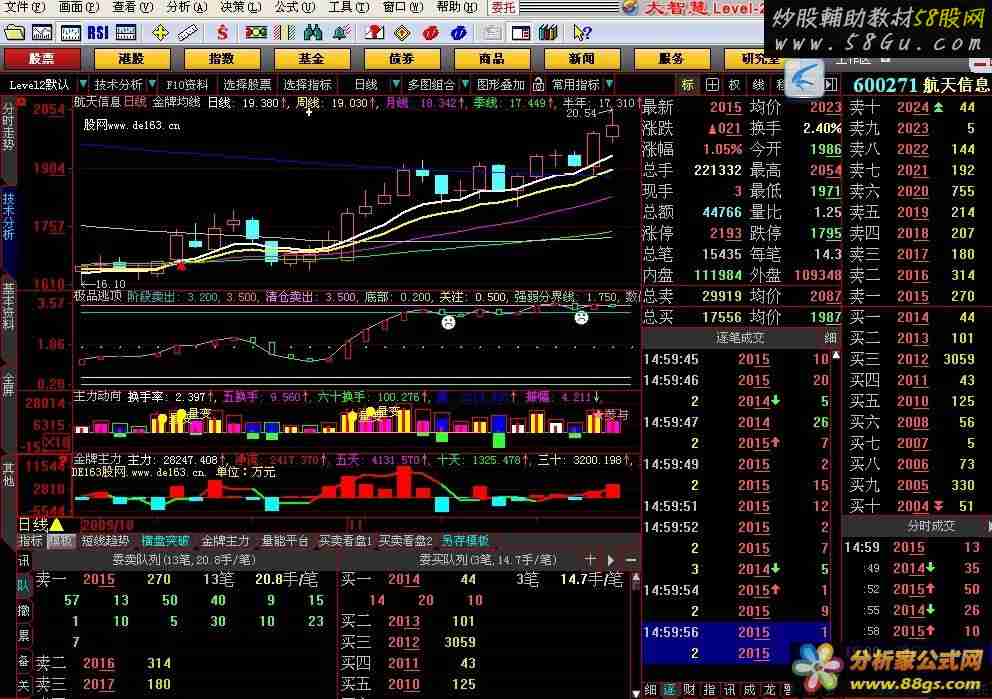
Task: Select the 指数 market button
Action: coord(221,58)
